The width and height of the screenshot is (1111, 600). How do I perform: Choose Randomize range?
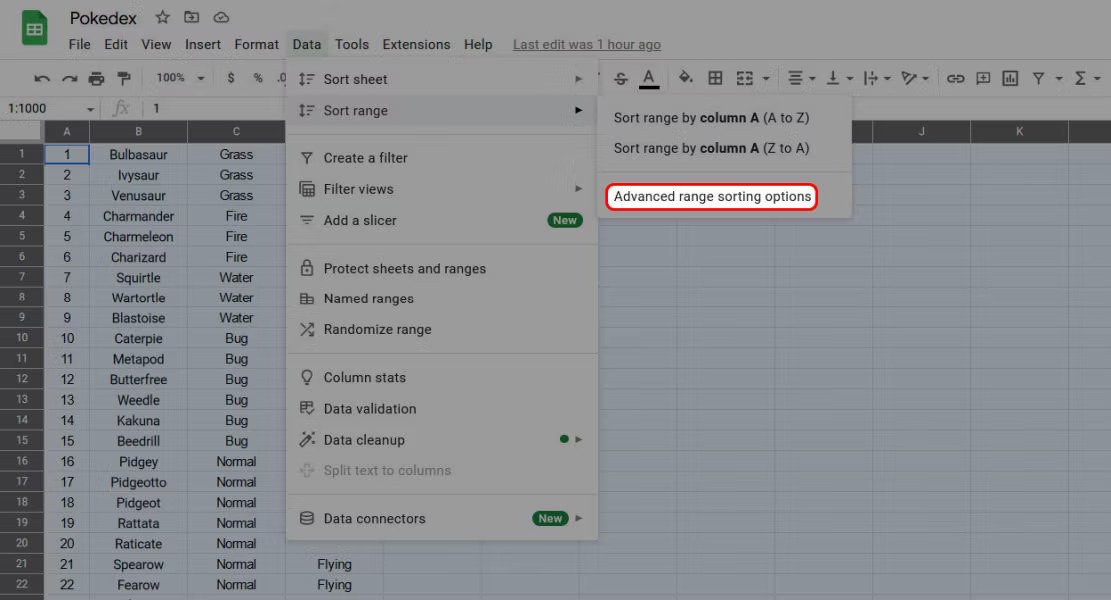(442, 329)
